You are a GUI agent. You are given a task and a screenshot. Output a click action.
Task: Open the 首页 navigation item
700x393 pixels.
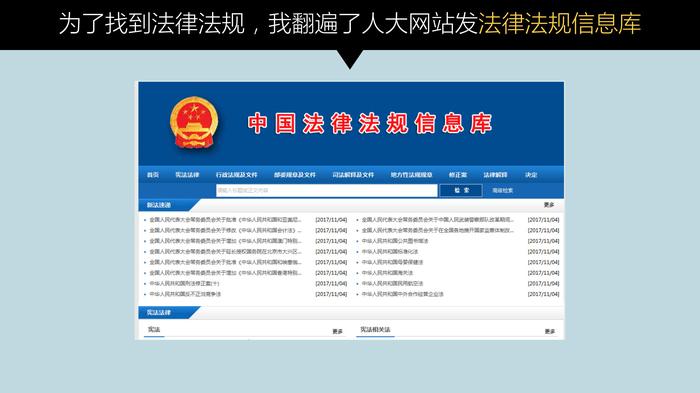click(153, 175)
